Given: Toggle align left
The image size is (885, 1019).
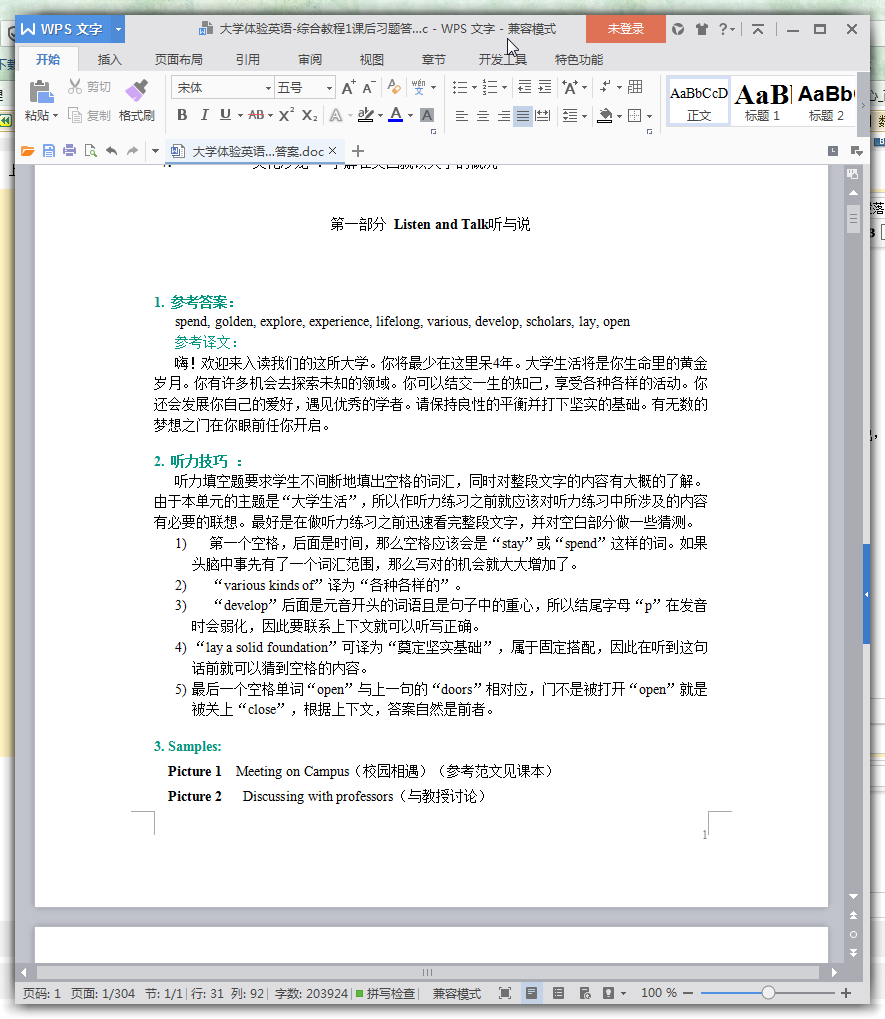Looking at the screenshot, I should 461,116.
